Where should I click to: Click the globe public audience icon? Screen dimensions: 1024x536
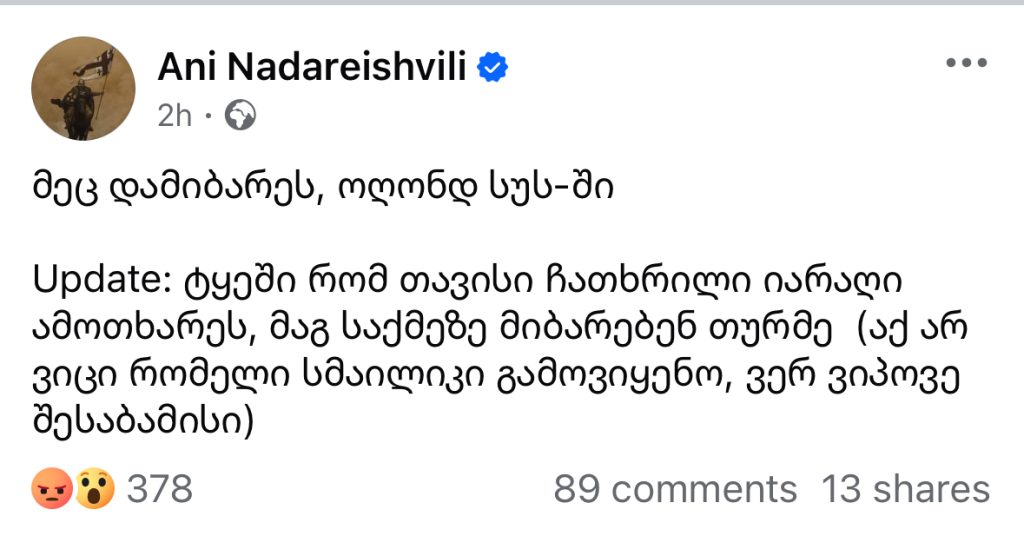click(241, 117)
